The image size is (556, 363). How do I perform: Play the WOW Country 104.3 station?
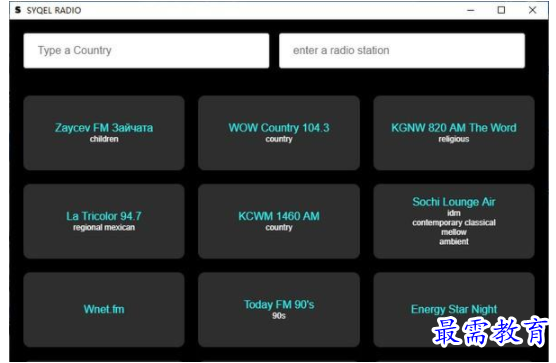click(279, 133)
